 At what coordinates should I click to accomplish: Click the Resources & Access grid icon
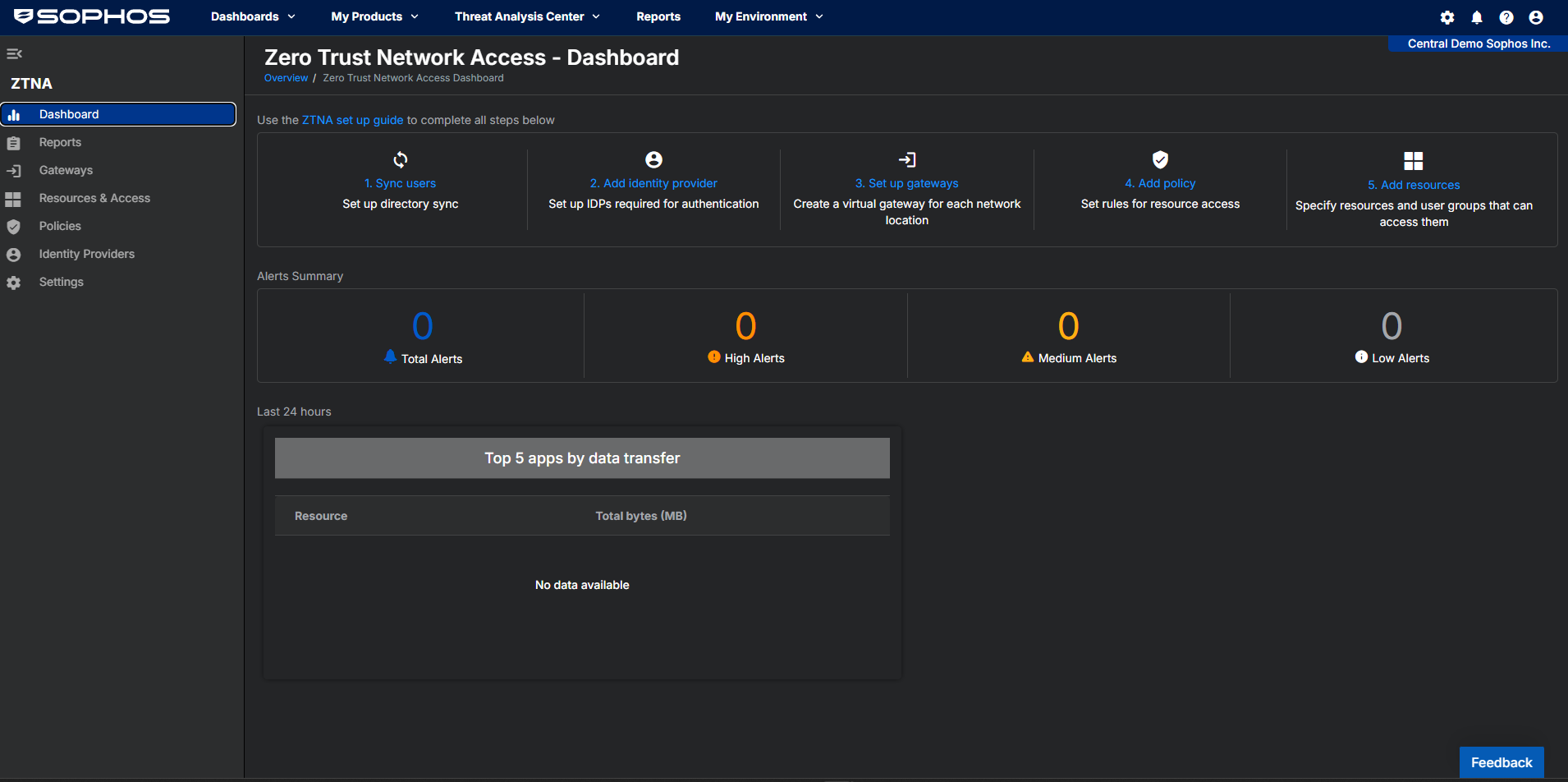[13, 199]
